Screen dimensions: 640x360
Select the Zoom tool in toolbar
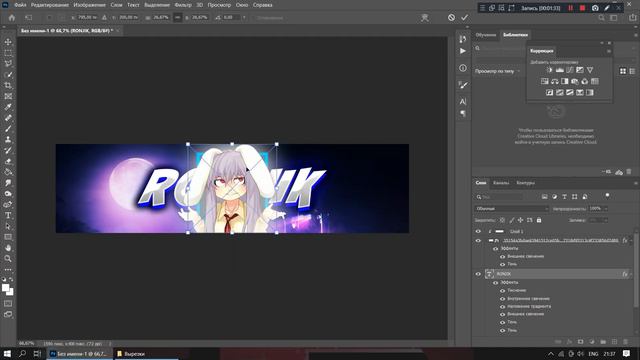coord(8,258)
